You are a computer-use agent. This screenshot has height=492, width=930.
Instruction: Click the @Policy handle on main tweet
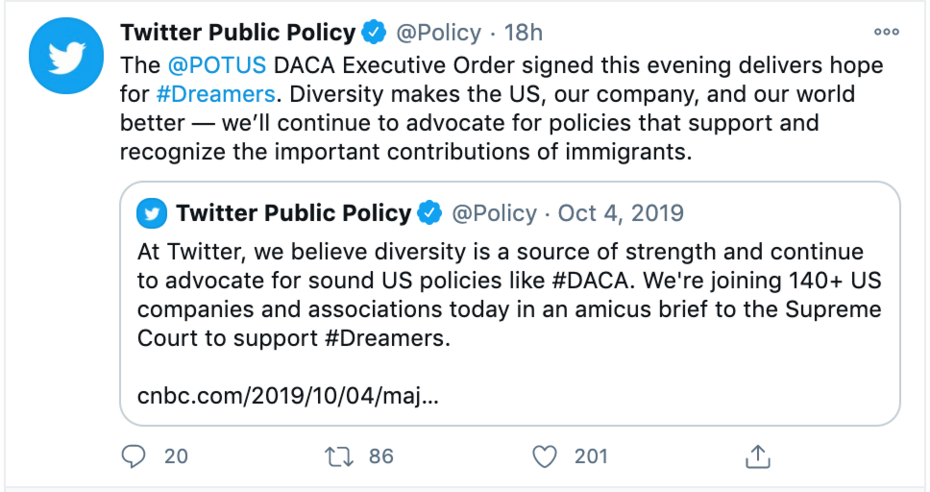pos(439,33)
